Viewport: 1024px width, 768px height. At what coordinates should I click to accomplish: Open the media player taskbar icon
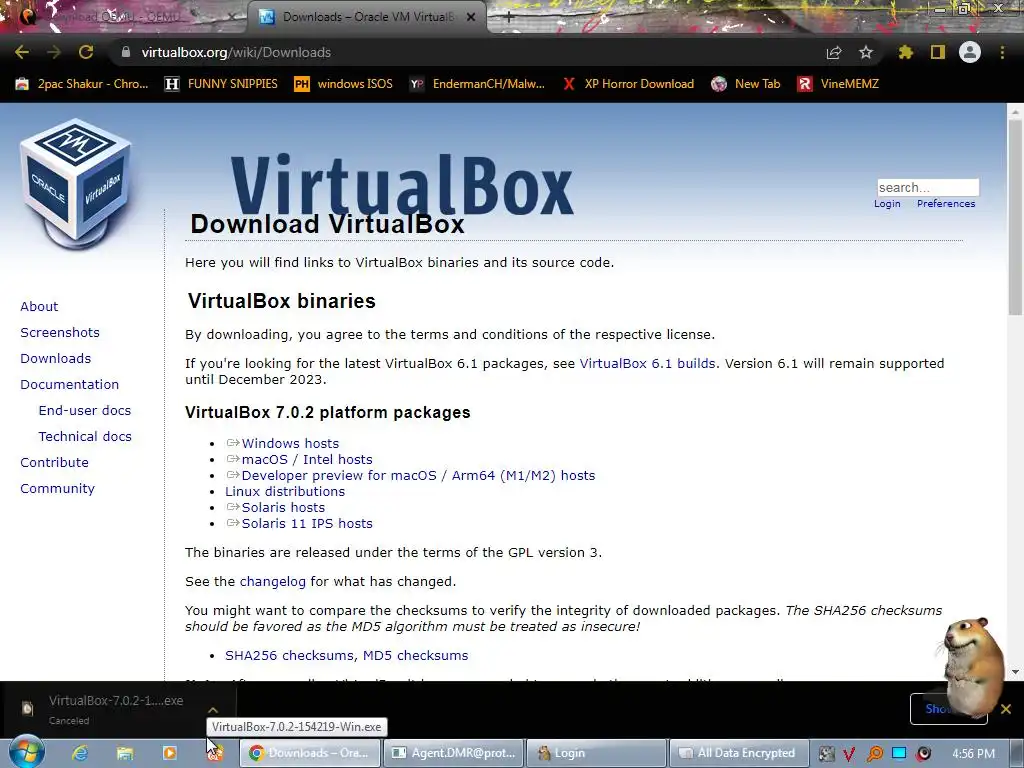coord(170,753)
